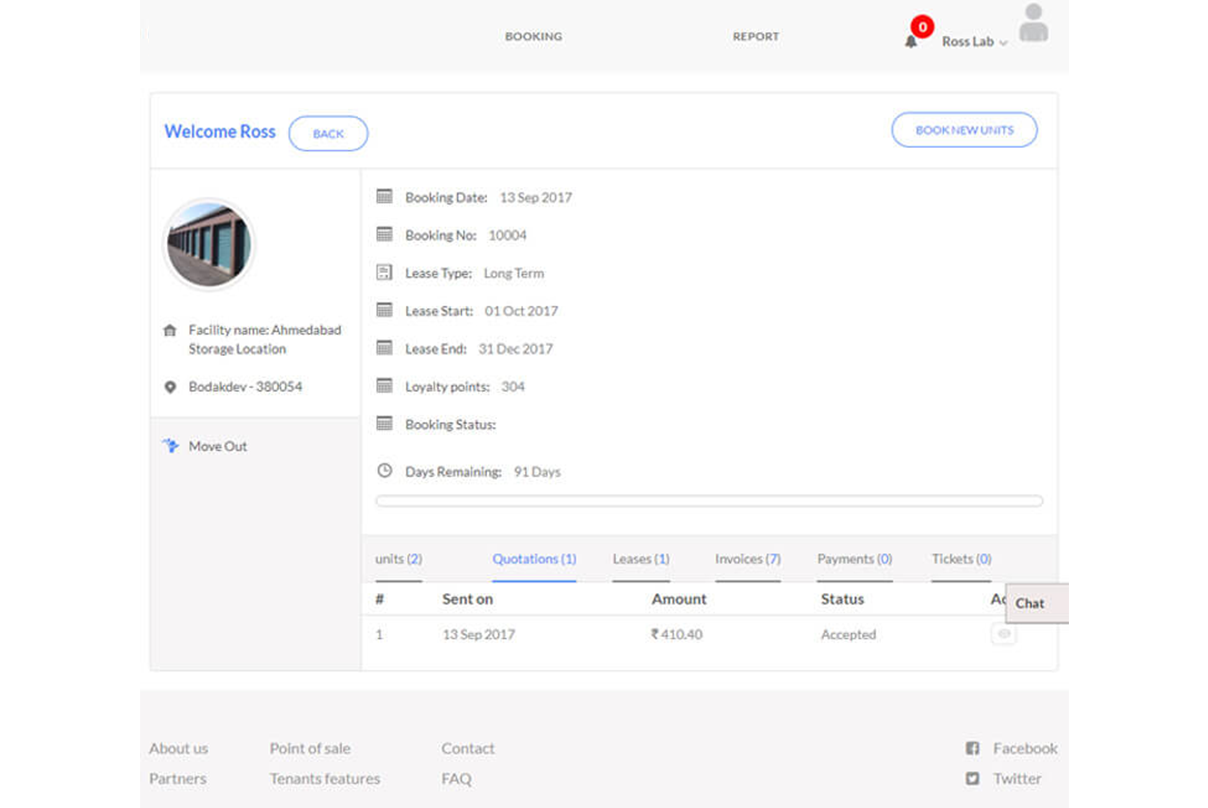Open the FAQ footer link
Screen dimensions: 1208x808
(456, 778)
